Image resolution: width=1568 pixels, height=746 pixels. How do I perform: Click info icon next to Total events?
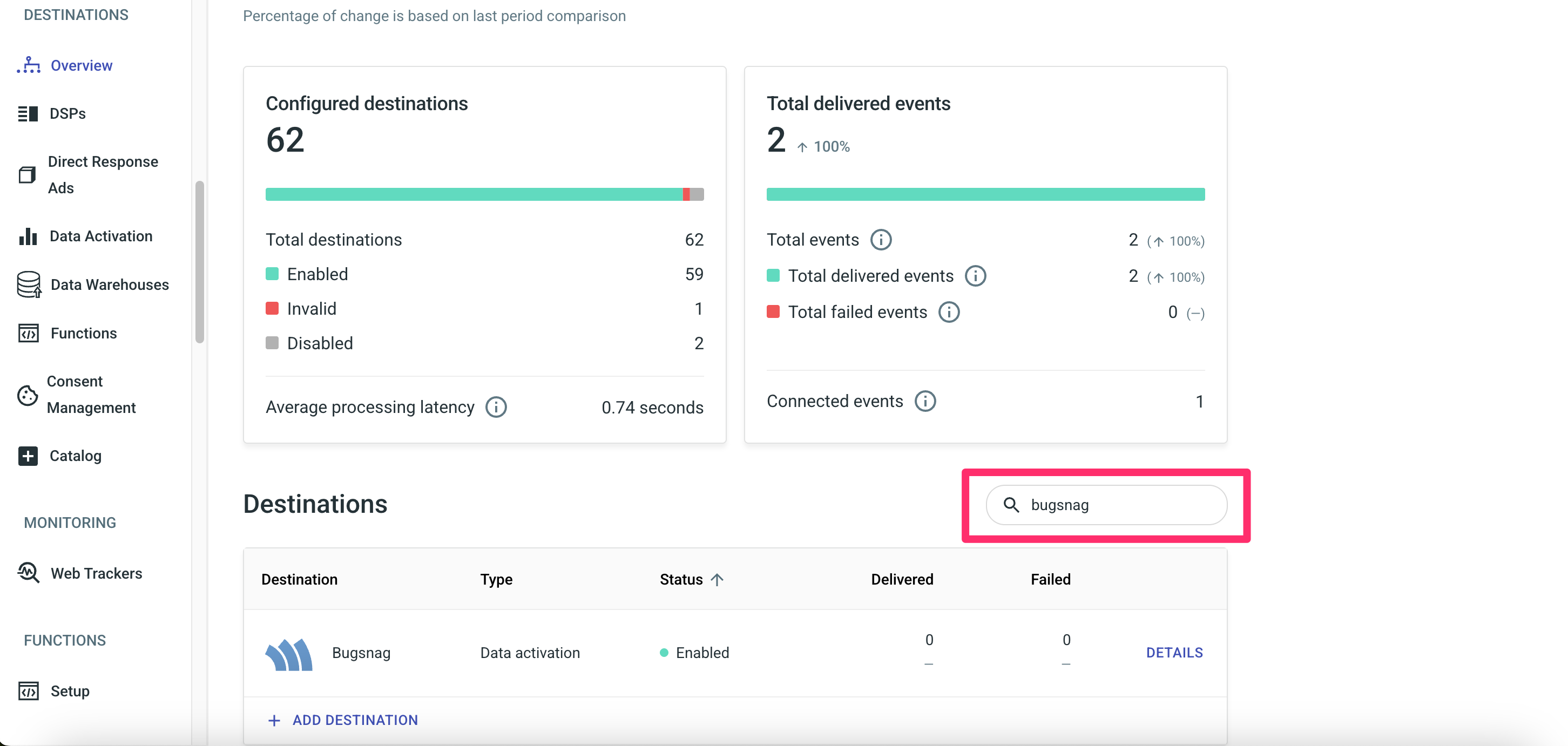coord(881,240)
